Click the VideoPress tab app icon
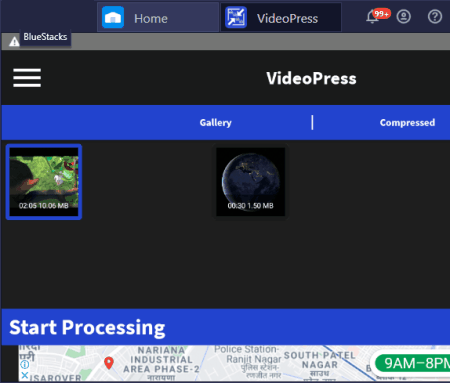This screenshot has width=450, height=383. [x=236, y=17]
